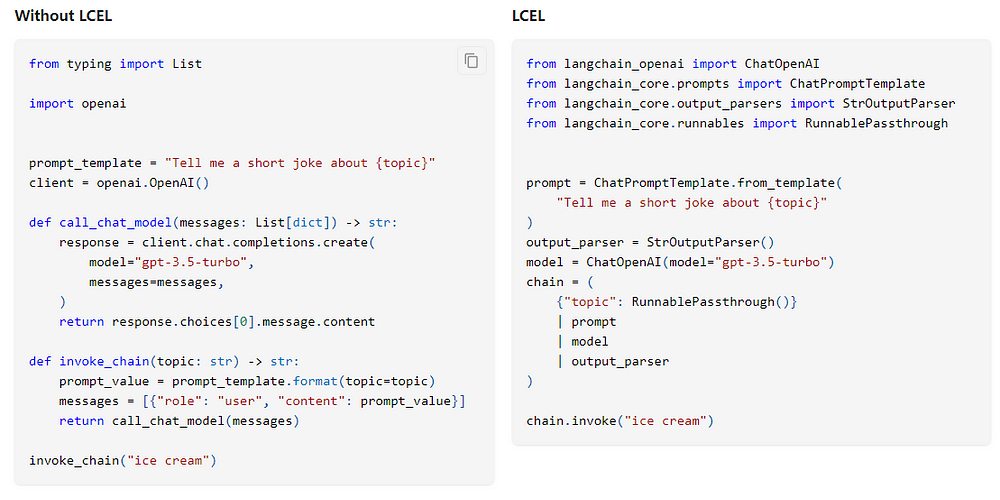
Task: Click the 'import openai' line
Action: point(78,103)
